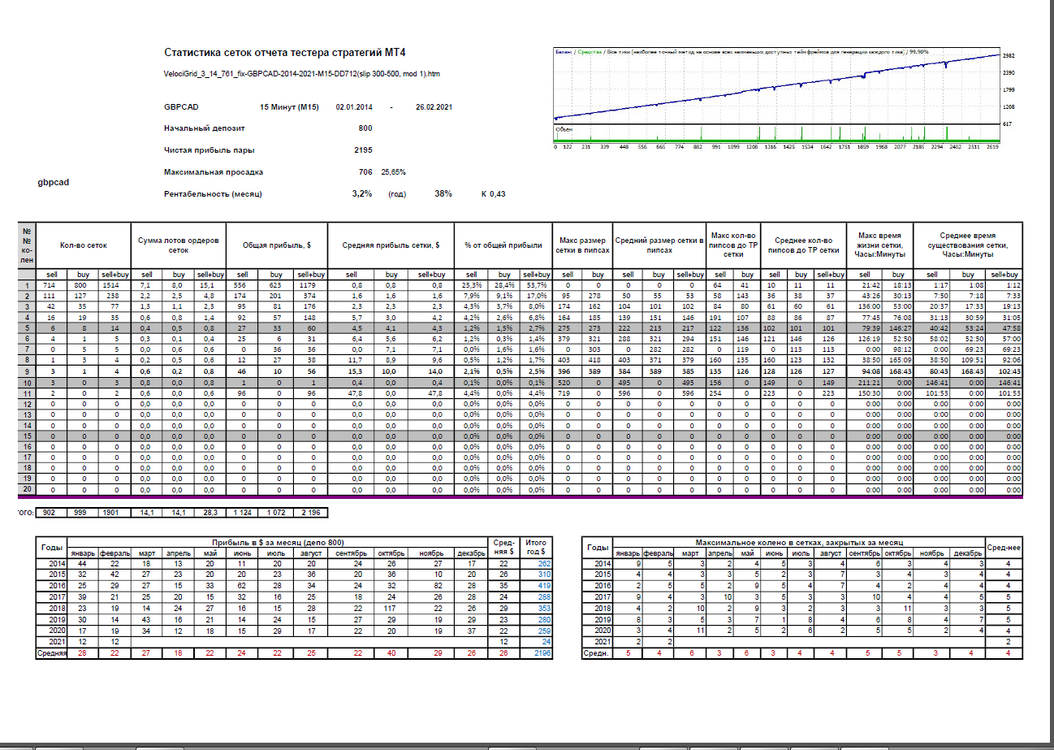Click the 'Сумма лотов ордеров сеток' header
The height and width of the screenshot is (750, 1054).
coord(179,246)
